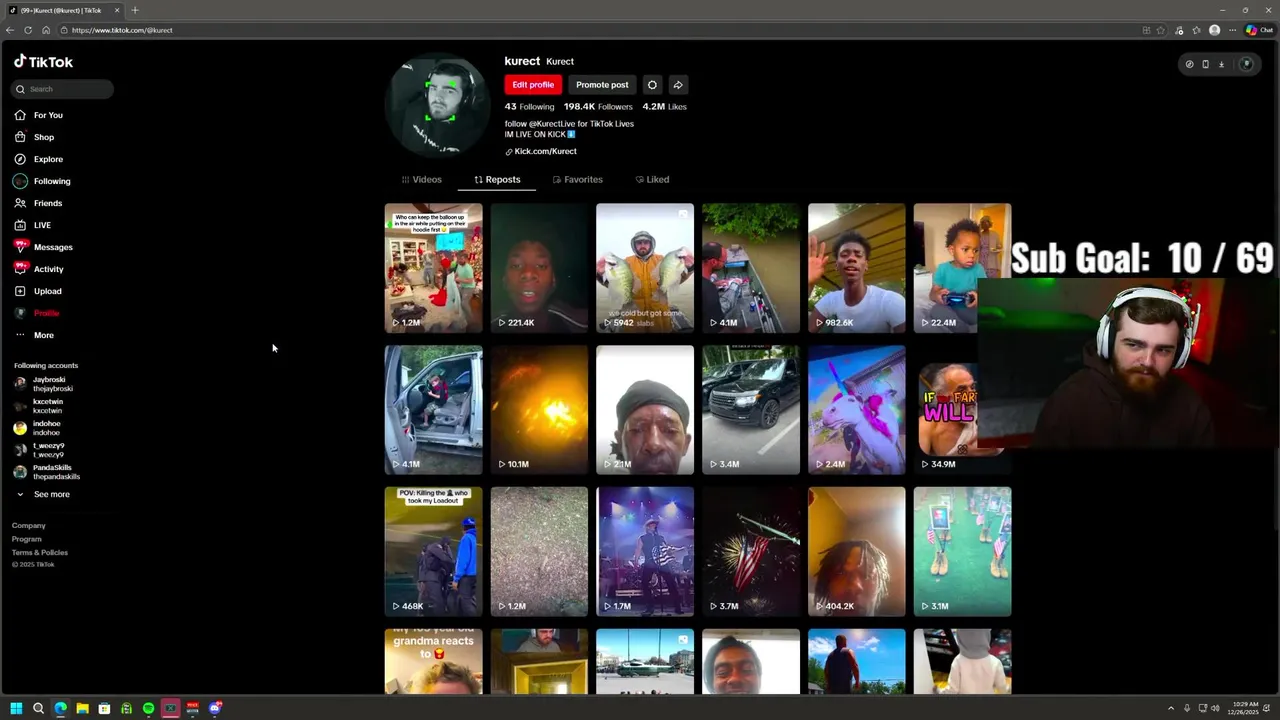Click the TikTok logo
Screen dimensions: 1280x720
[43, 61]
